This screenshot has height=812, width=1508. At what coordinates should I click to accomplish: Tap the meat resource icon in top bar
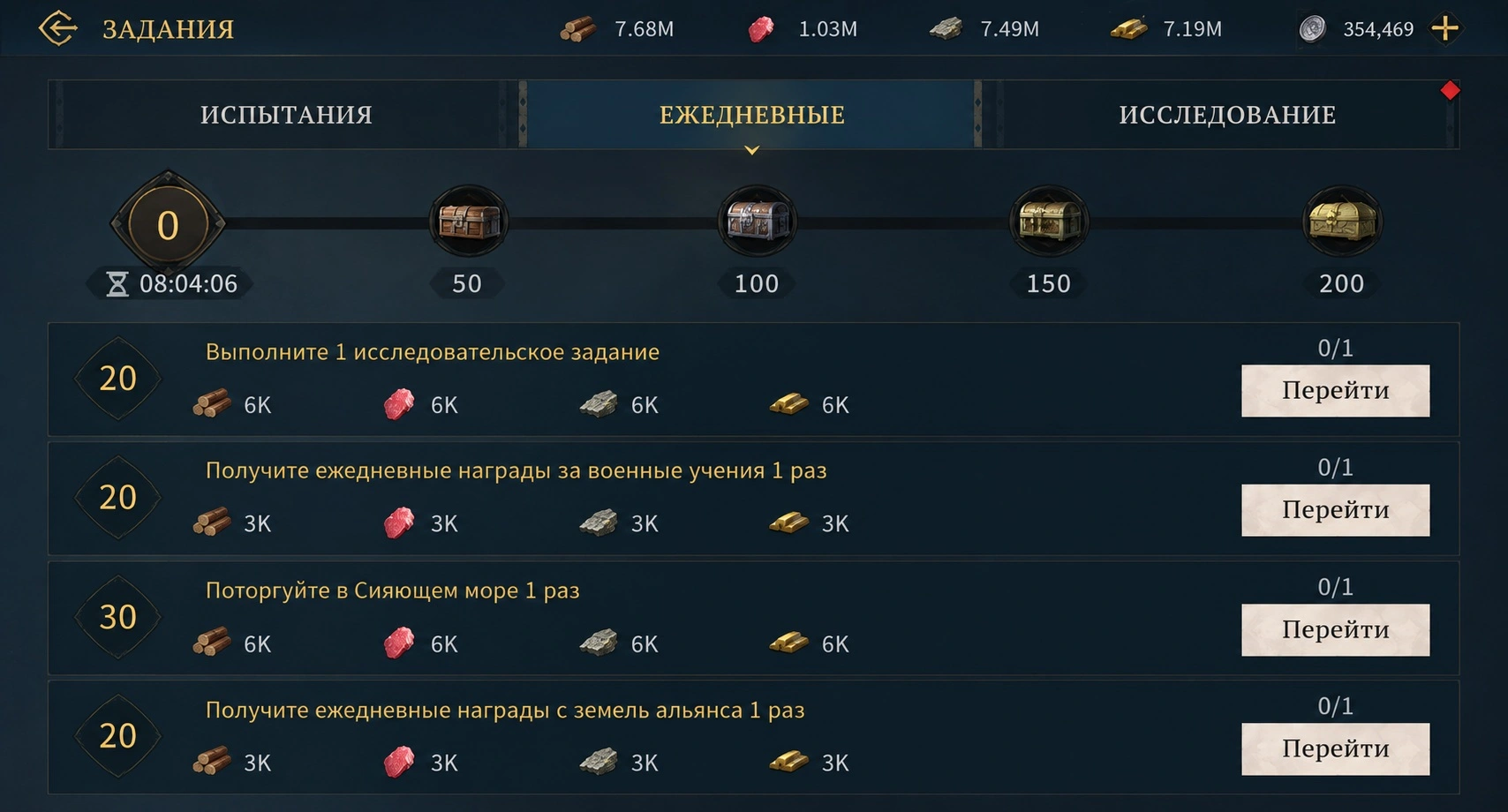761,29
